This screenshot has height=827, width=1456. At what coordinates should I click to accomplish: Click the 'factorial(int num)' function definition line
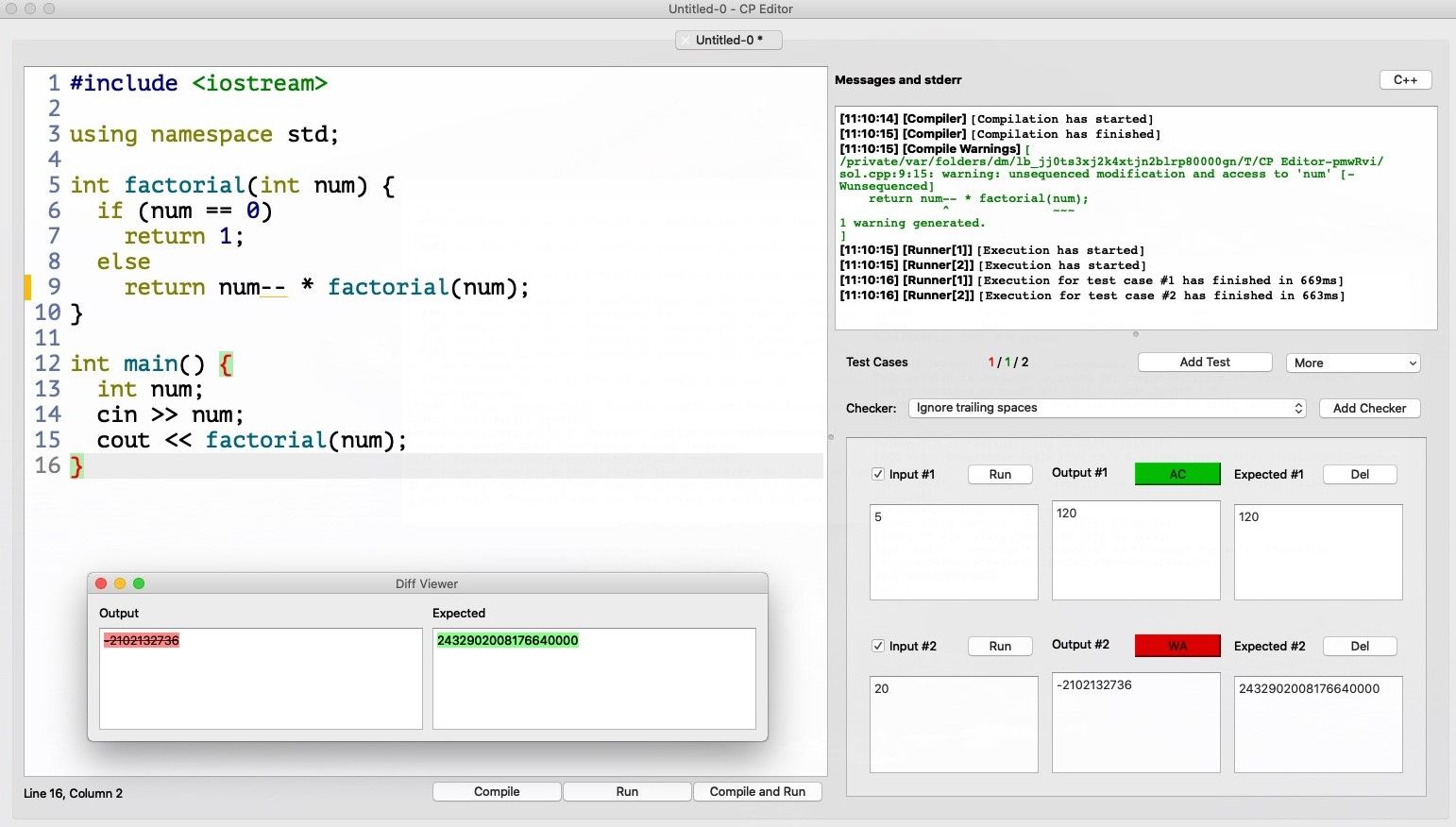coord(232,185)
